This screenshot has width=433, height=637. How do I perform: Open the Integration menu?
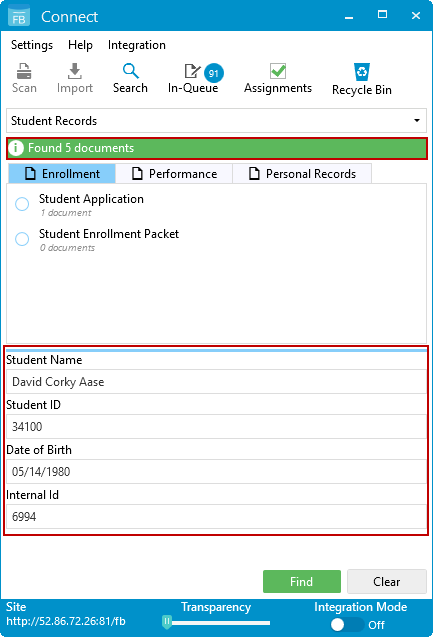coord(137,45)
